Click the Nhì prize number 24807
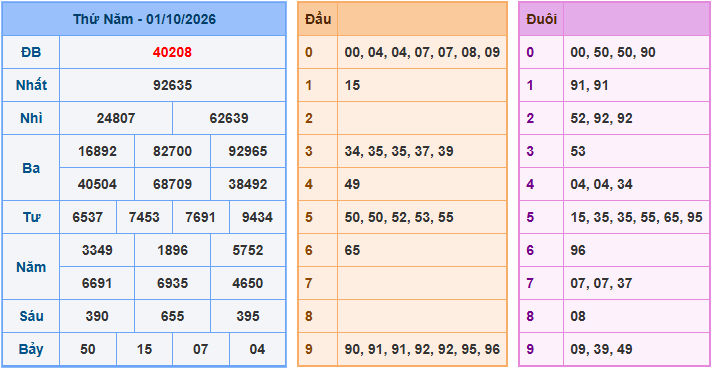 [116, 118]
